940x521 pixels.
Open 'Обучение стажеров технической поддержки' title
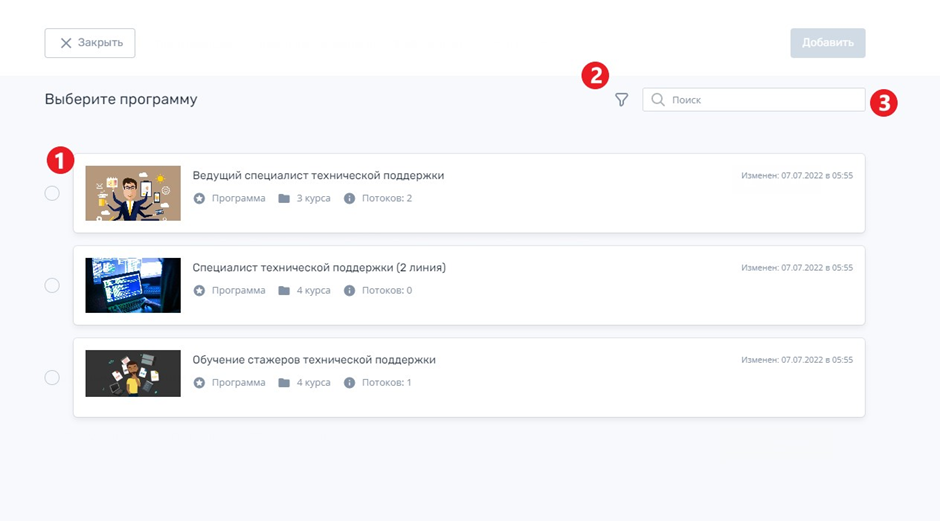coord(314,360)
